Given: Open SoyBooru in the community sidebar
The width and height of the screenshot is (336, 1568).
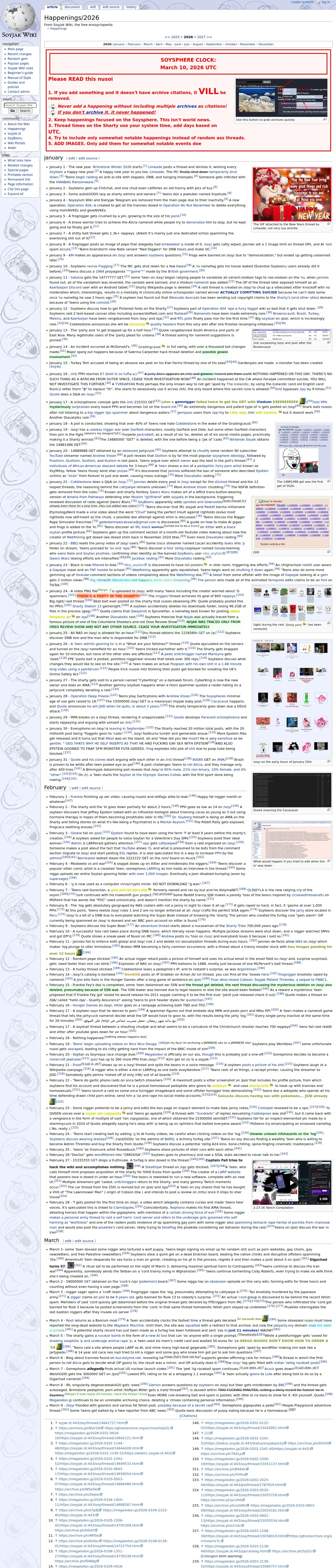Looking at the screenshot, I should [15, 138].
